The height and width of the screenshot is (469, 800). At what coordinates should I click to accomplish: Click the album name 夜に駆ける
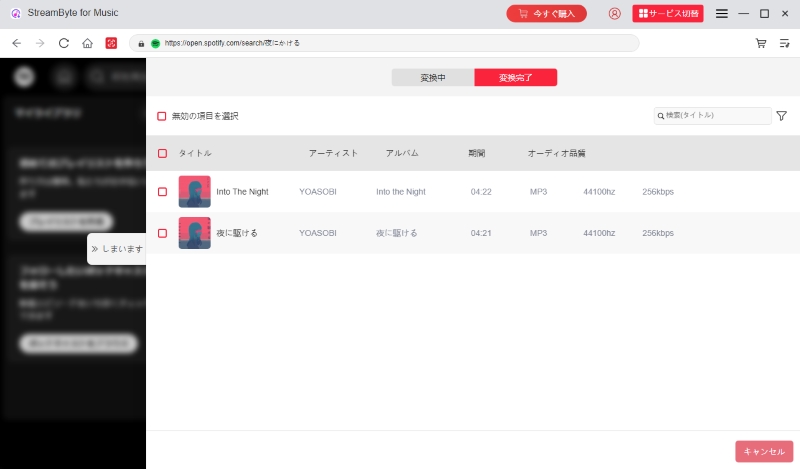[x=396, y=233]
